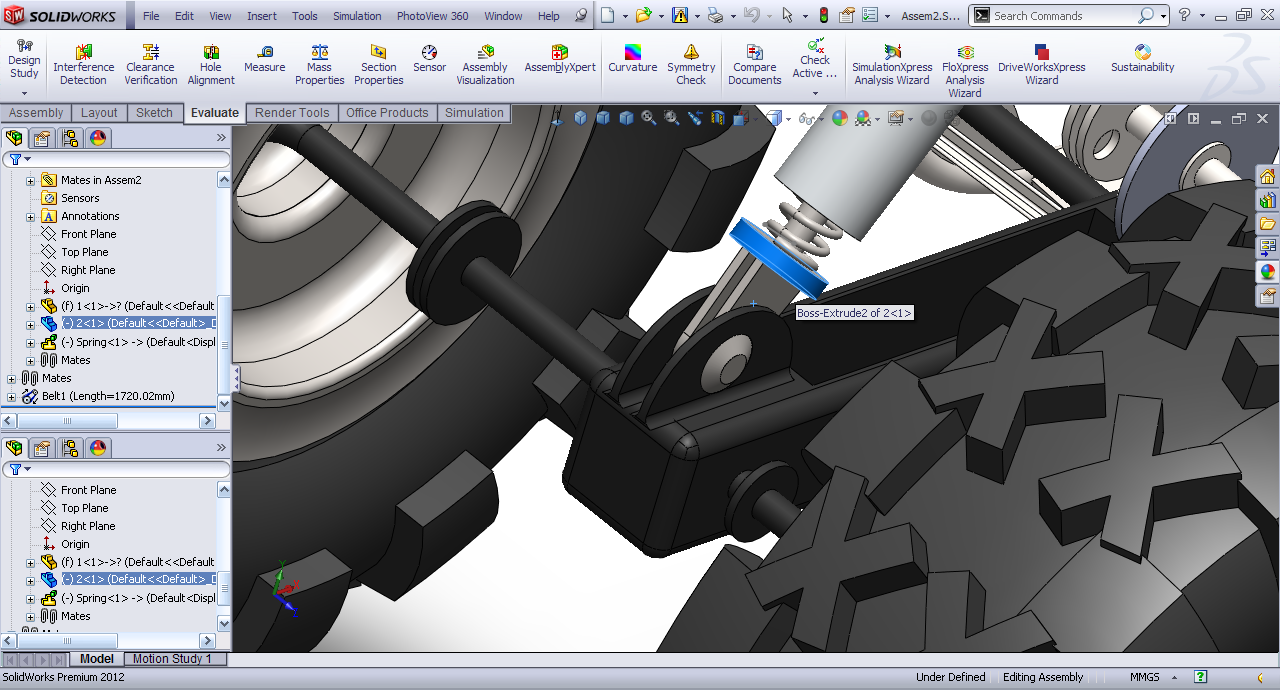Open Assembly Visualization
This screenshot has height=690, width=1280.
click(x=485, y=65)
